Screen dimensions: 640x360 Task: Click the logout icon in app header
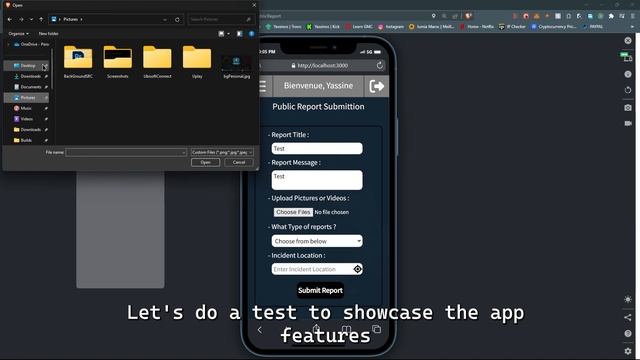coord(376,86)
